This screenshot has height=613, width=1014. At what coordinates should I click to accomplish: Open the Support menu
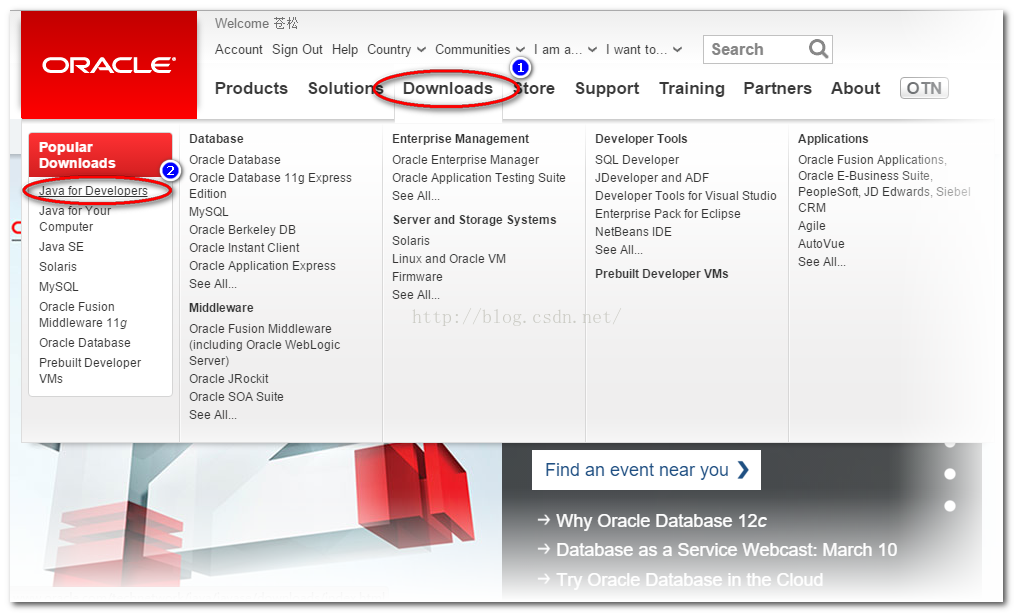[607, 88]
